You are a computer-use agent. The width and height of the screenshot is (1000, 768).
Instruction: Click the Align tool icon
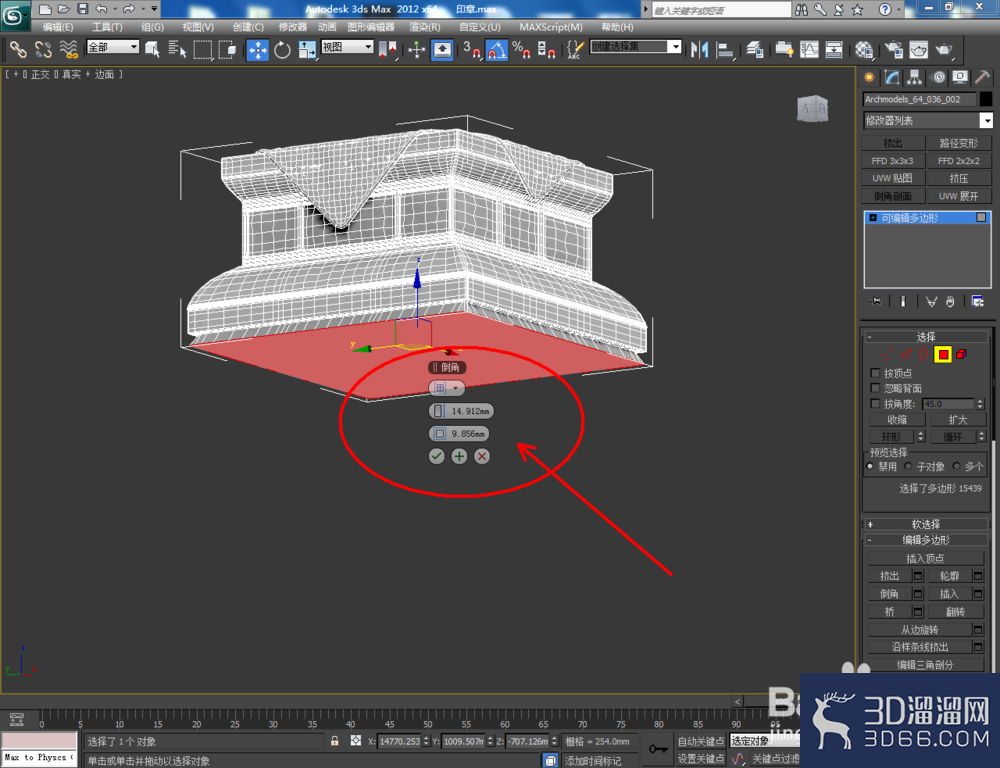[725, 50]
